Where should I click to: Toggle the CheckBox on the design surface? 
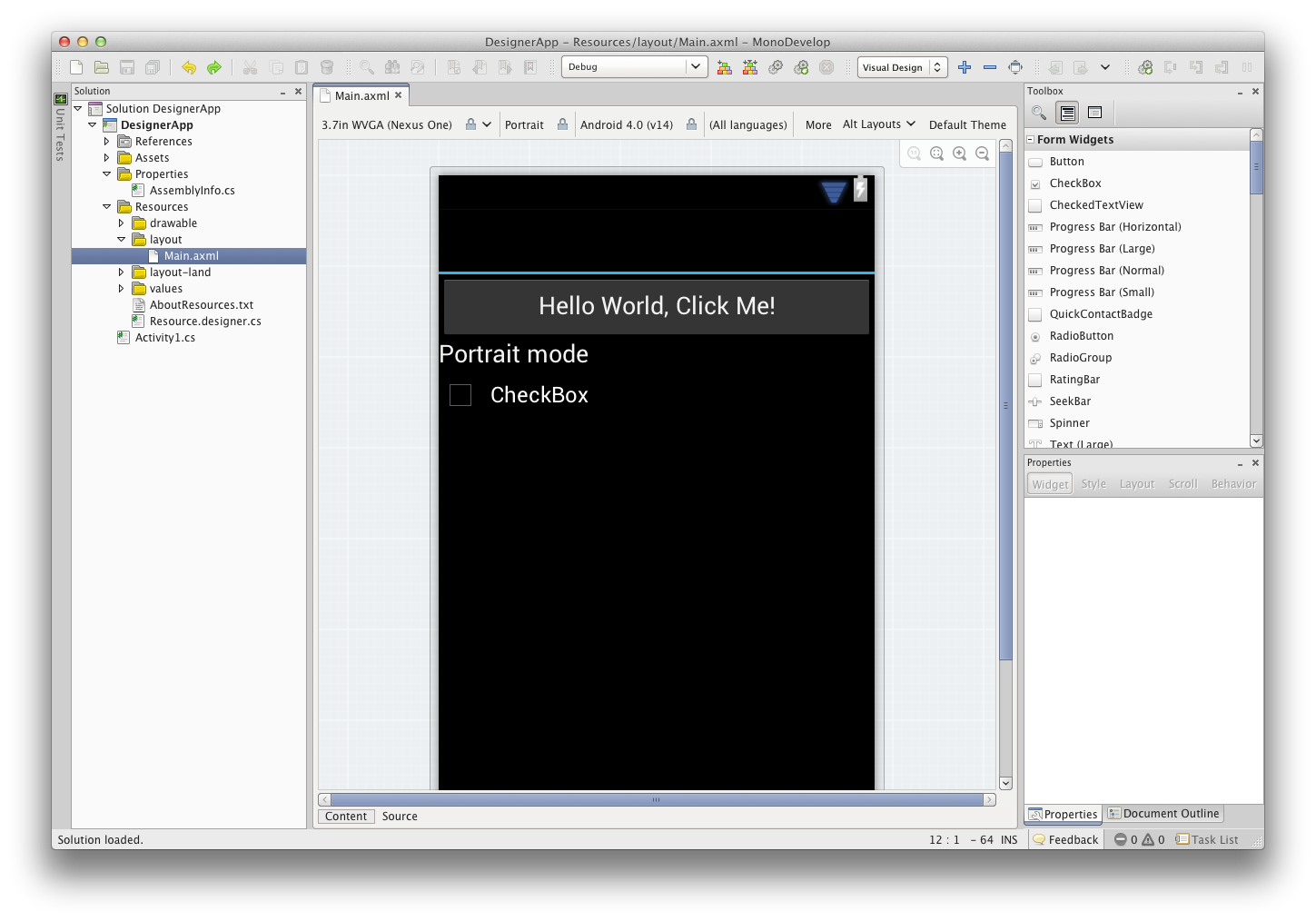pos(460,395)
